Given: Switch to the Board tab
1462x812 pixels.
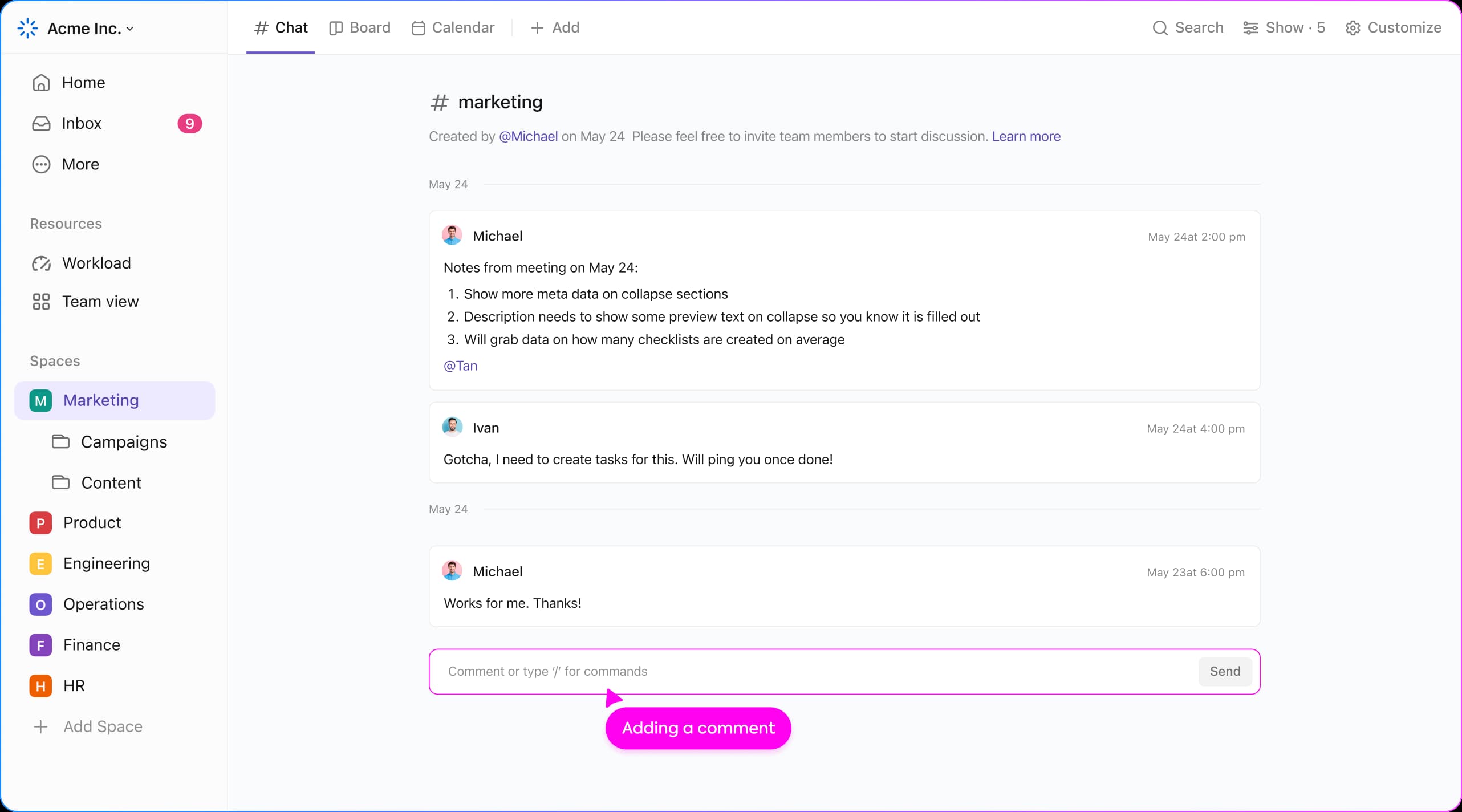Looking at the screenshot, I should [359, 27].
